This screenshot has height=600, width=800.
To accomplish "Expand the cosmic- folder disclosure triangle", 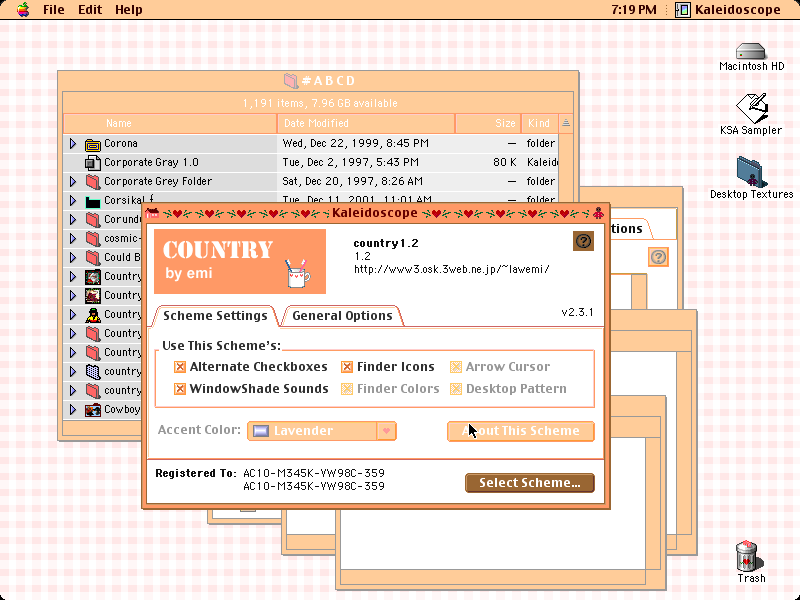I will tap(73, 239).
